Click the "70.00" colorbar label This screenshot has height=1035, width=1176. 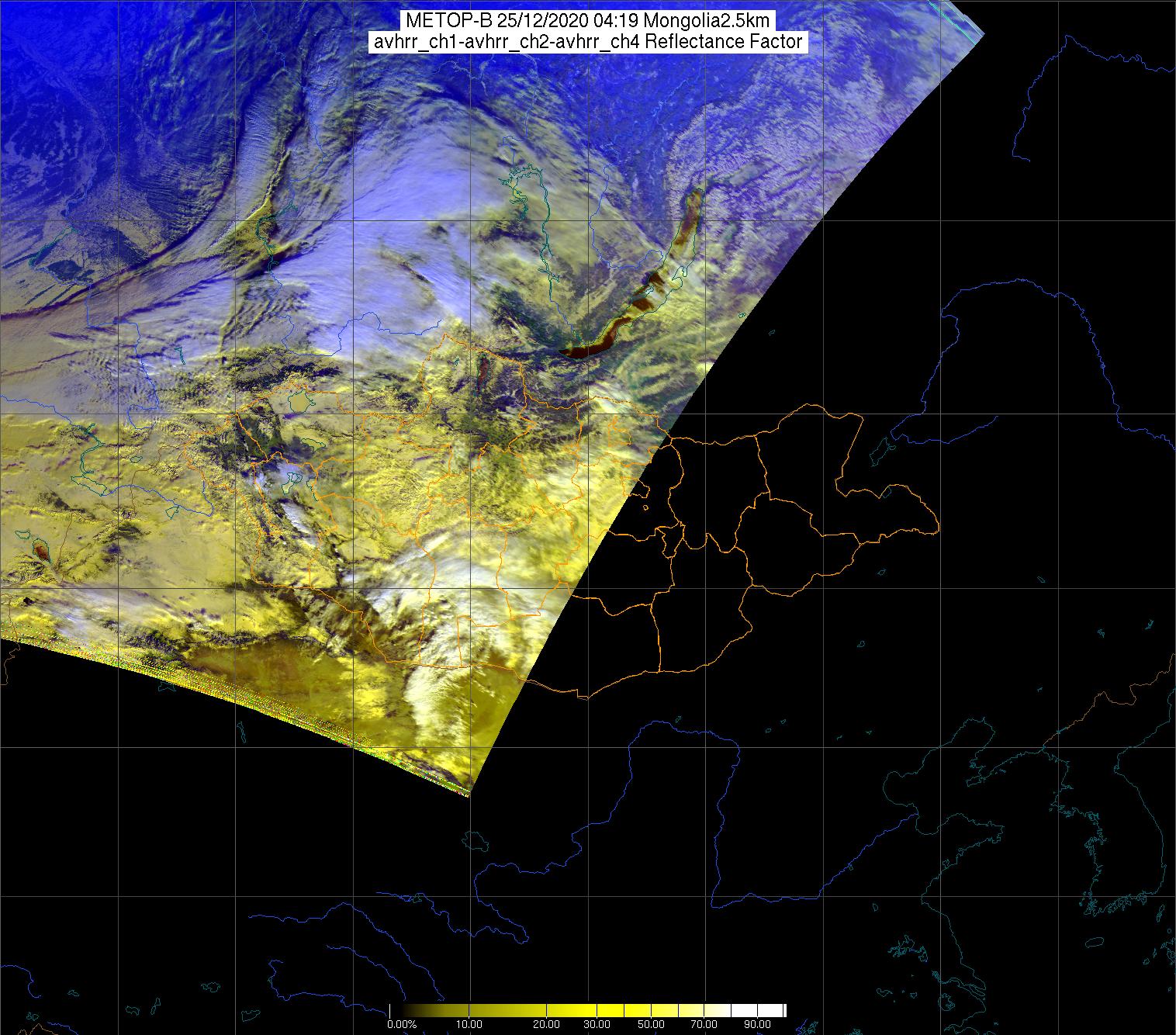point(704,1024)
